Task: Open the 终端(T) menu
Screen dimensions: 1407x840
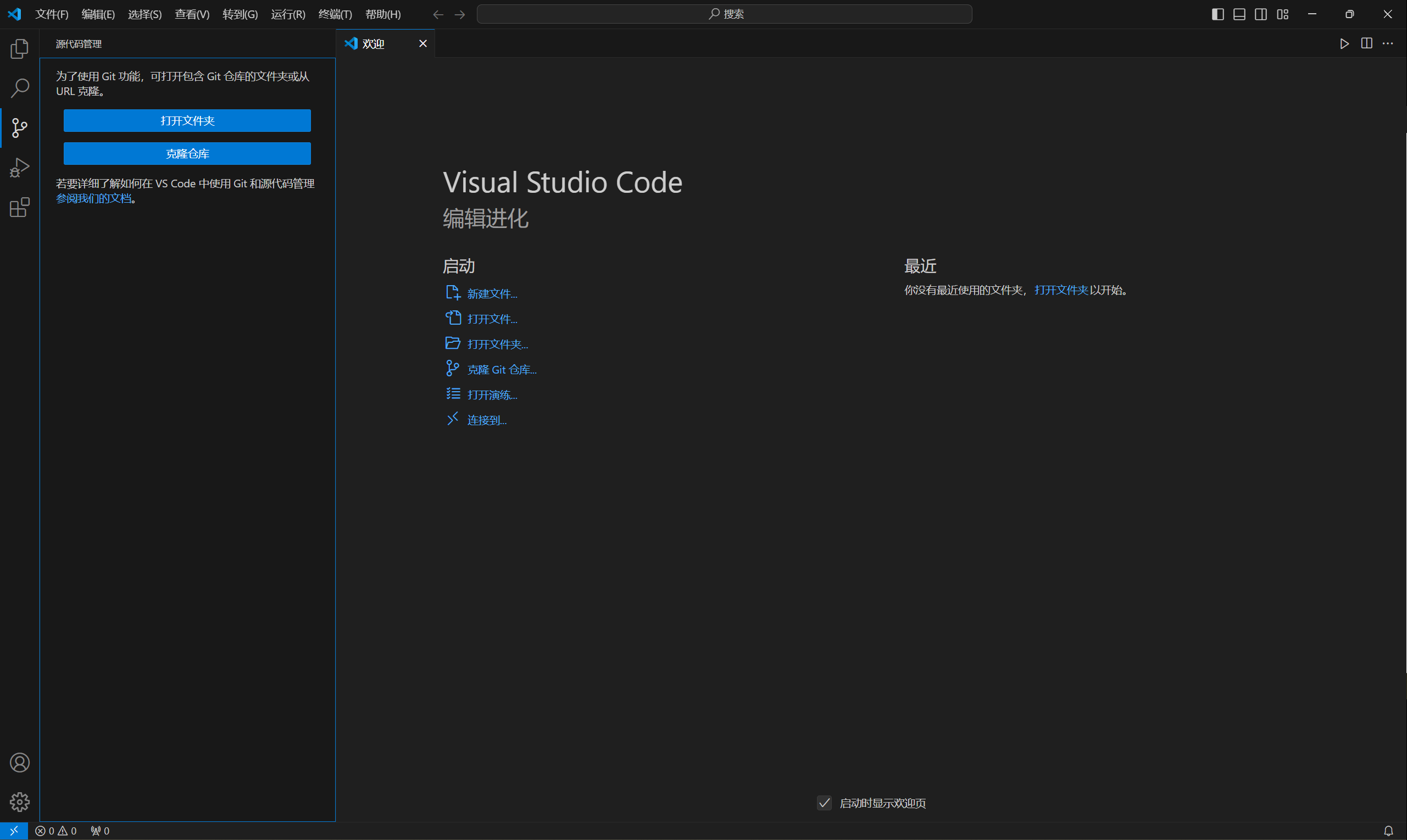Action: pos(335,14)
